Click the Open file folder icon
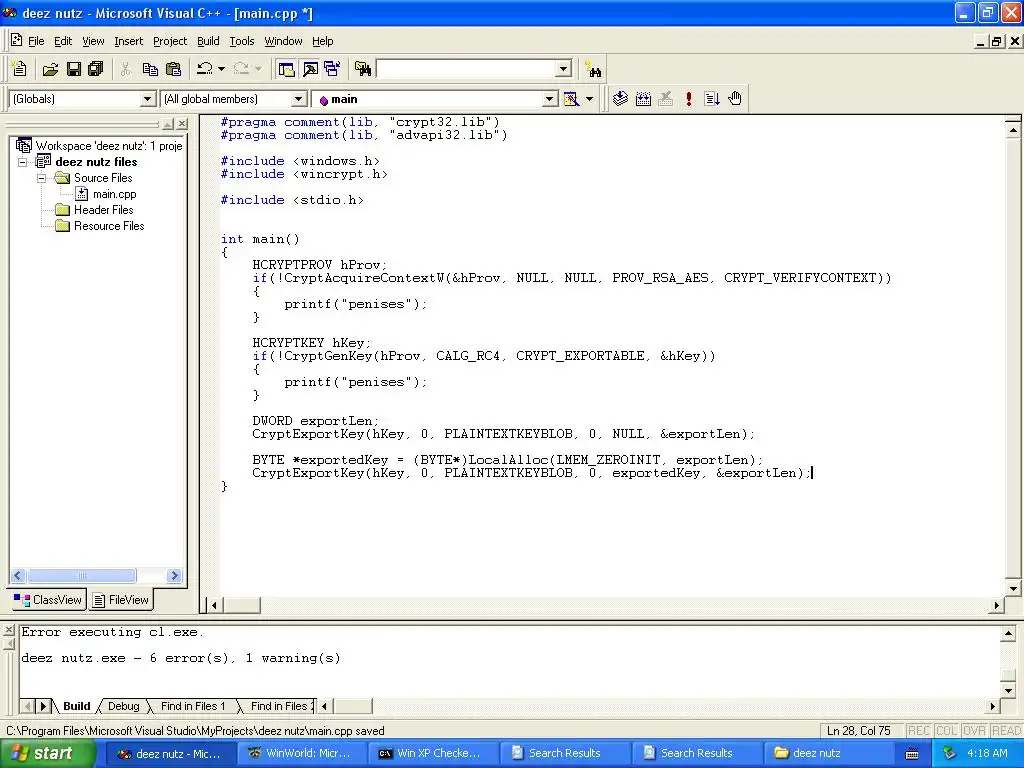 pos(50,69)
